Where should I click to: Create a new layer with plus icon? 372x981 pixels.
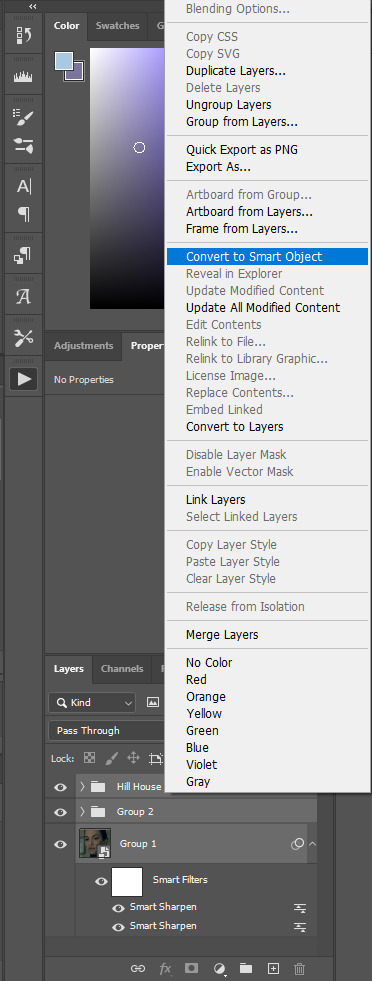click(x=273, y=968)
